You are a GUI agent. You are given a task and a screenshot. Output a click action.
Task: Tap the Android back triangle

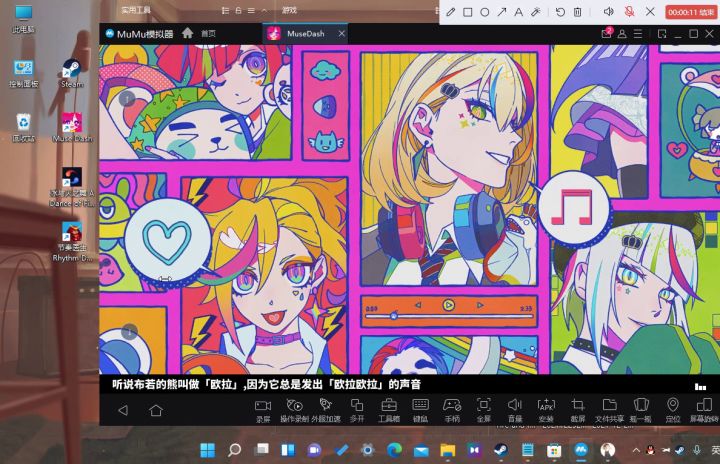pos(123,410)
